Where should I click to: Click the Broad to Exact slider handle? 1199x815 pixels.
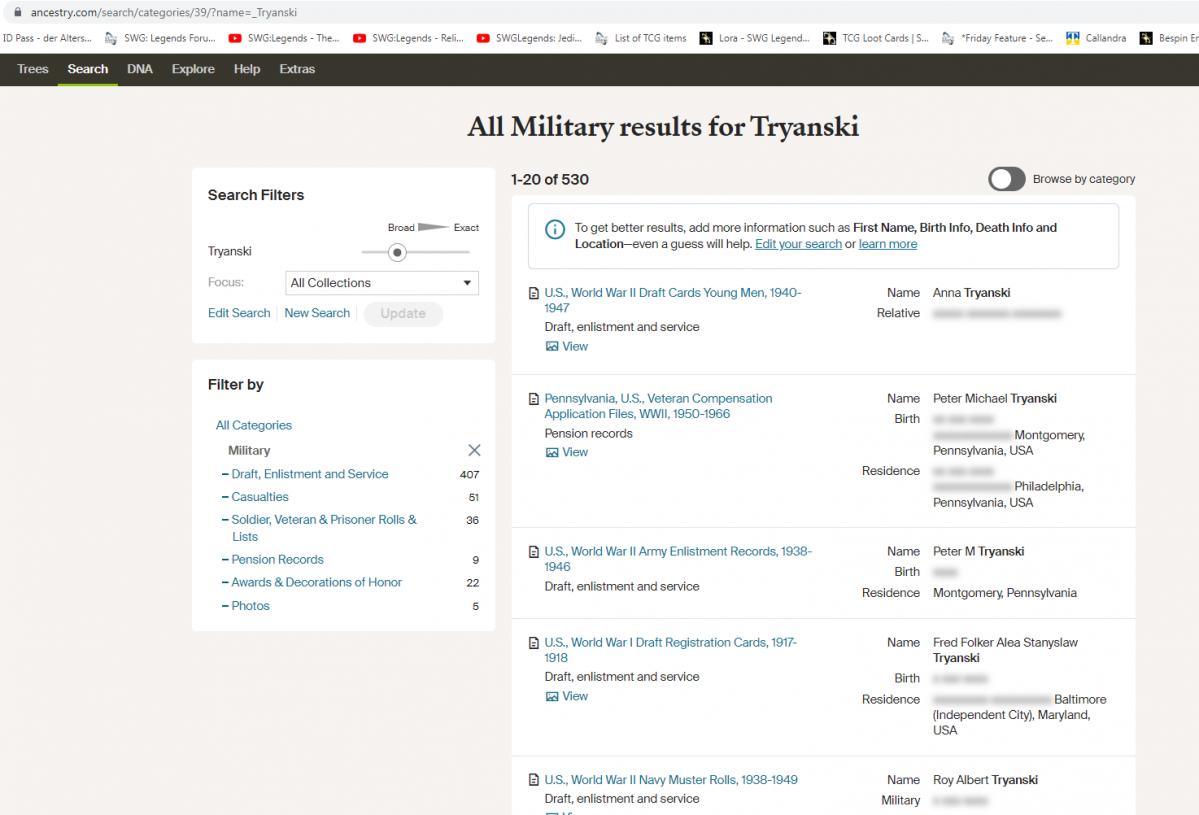point(397,252)
